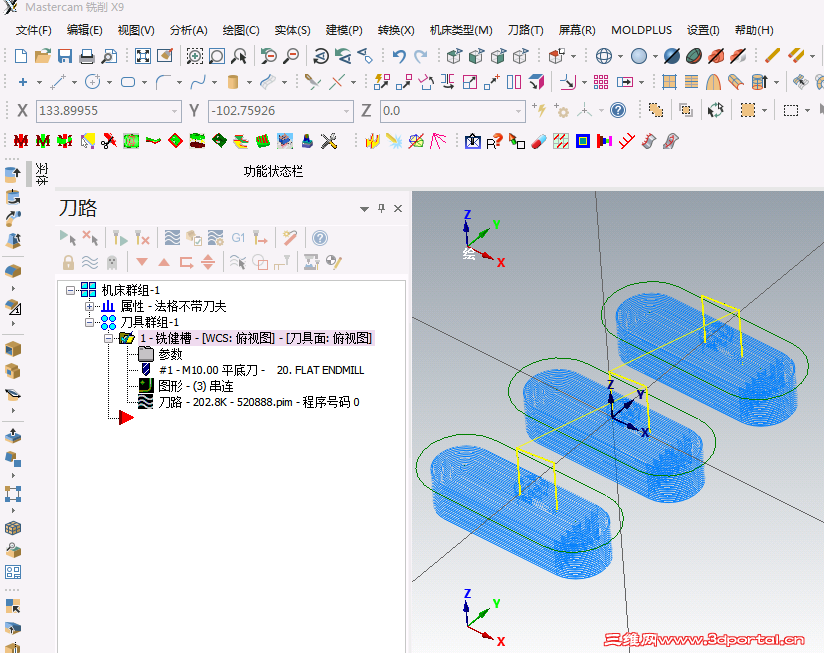This screenshot has height=653, width=824.
Task: Move insert arrow up with red triangle
Action: [x=164, y=262]
